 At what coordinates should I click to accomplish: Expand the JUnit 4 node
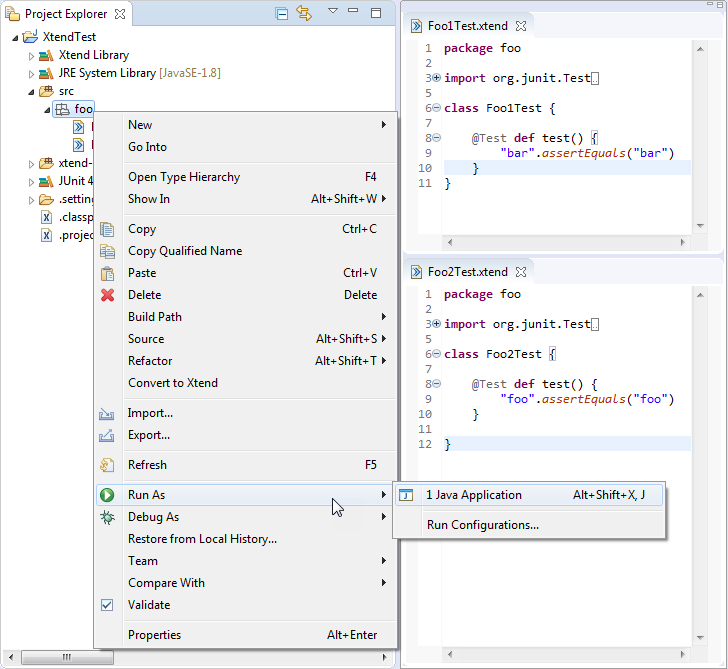click(x=31, y=182)
